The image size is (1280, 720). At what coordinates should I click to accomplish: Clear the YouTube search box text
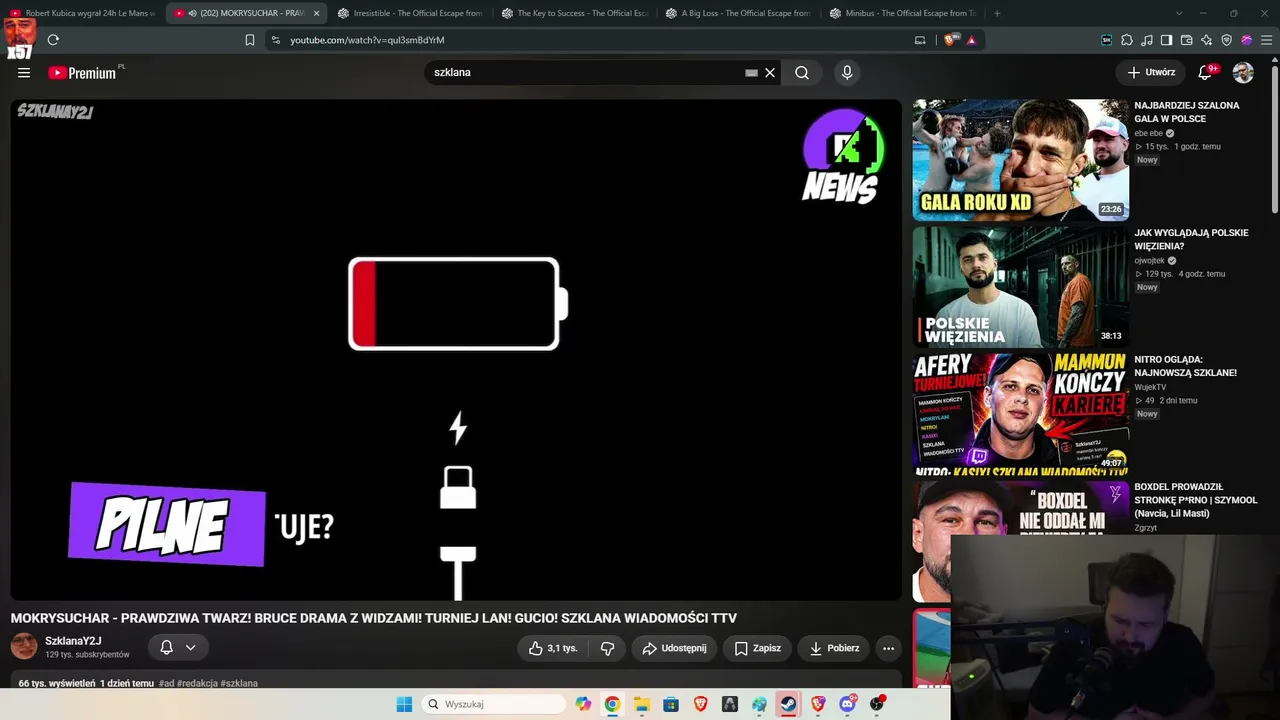click(x=770, y=72)
